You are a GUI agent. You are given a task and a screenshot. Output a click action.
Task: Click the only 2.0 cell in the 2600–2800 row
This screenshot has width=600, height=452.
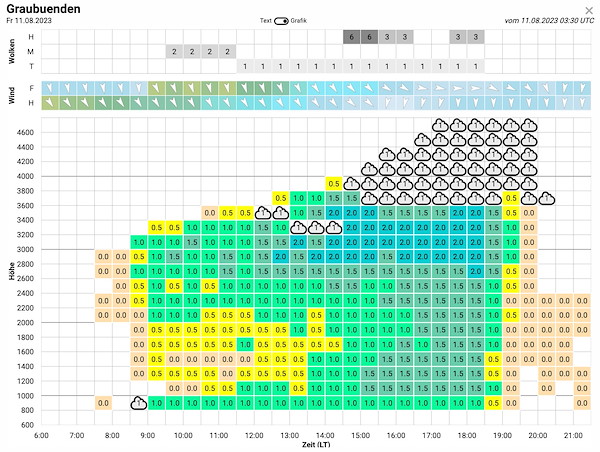point(476,271)
